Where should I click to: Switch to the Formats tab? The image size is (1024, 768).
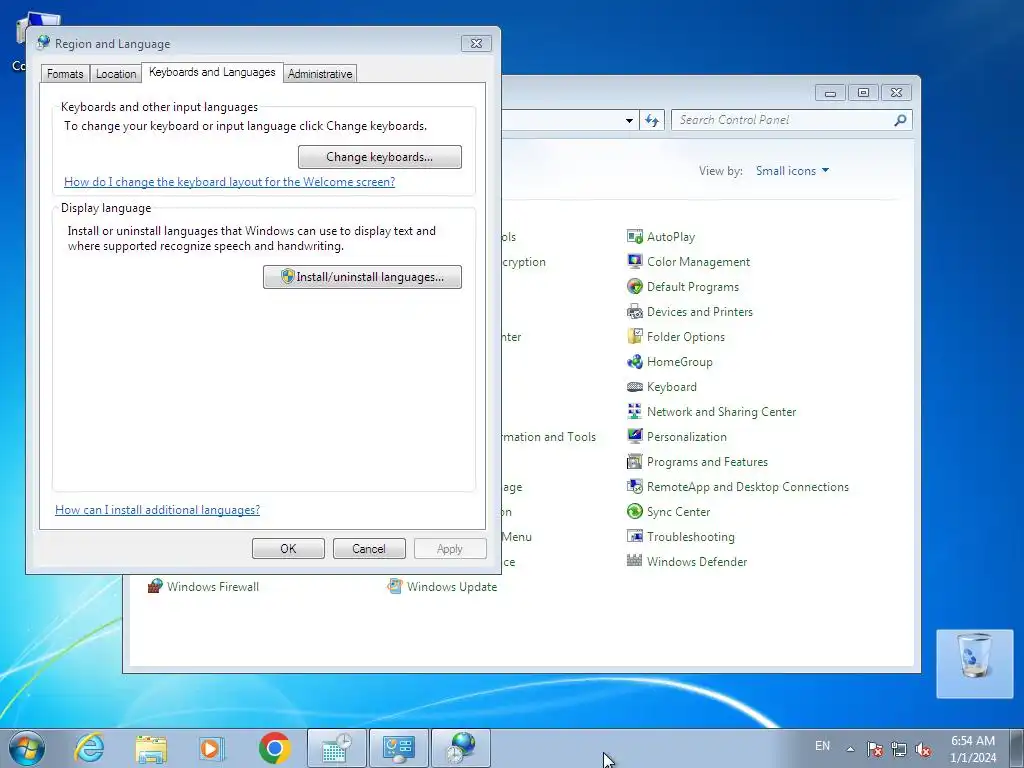pos(65,74)
